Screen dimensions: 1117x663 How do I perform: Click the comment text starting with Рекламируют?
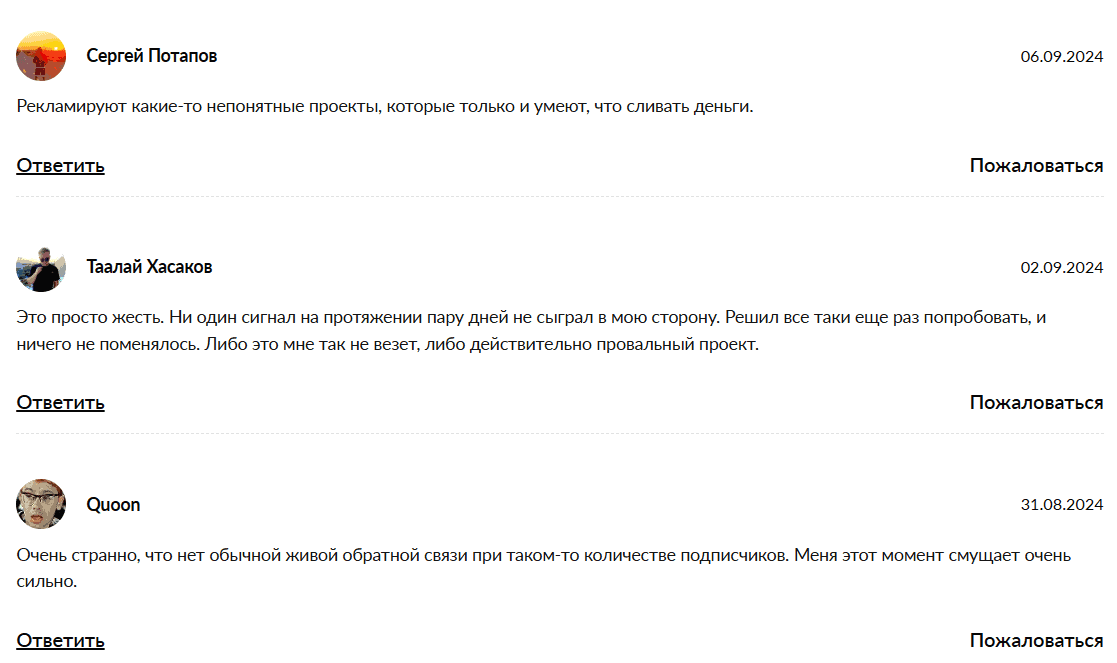click(x=385, y=106)
